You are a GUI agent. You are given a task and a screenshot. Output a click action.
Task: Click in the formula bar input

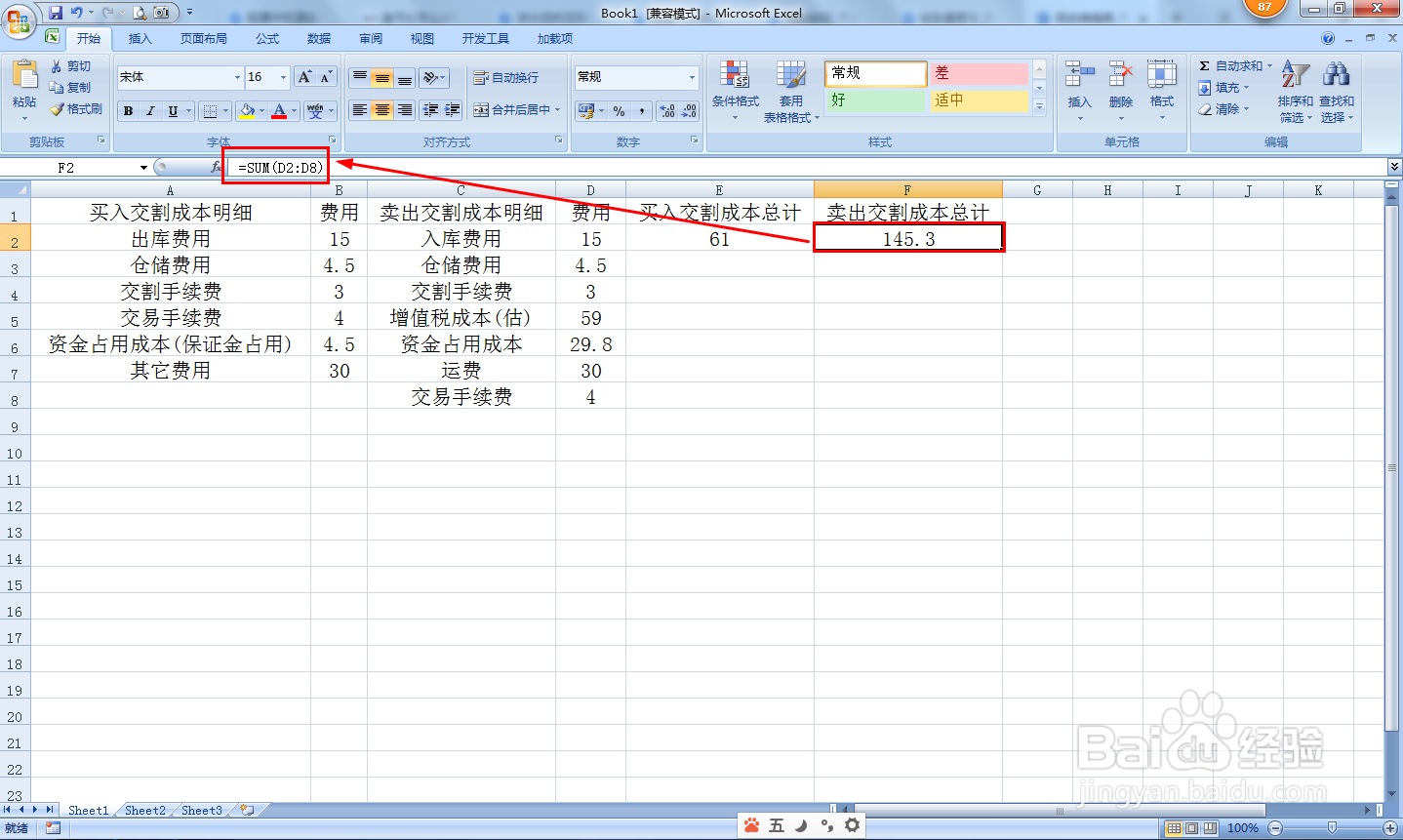(806, 168)
